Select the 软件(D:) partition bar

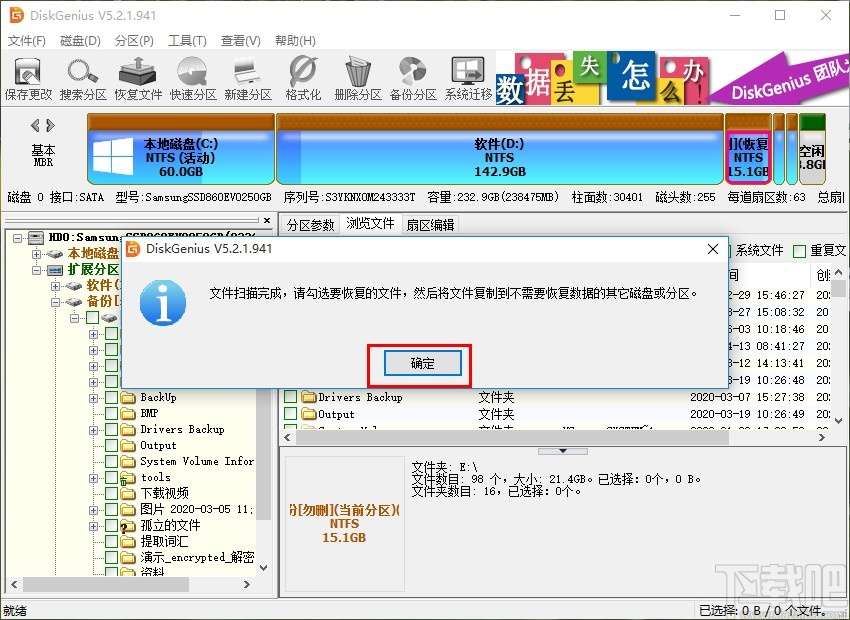(x=499, y=149)
